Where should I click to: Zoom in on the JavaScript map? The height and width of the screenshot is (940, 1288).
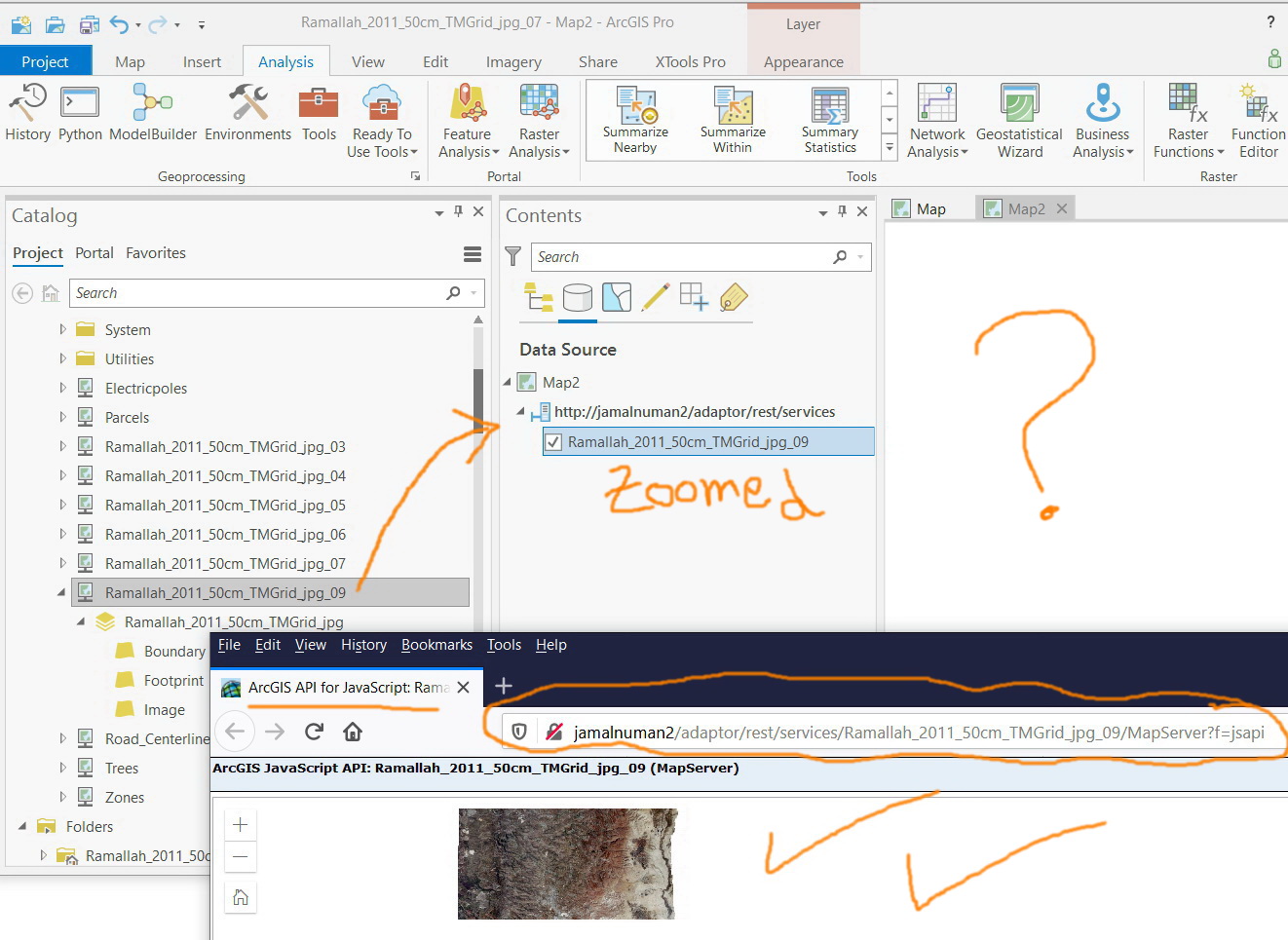pyautogui.click(x=241, y=825)
